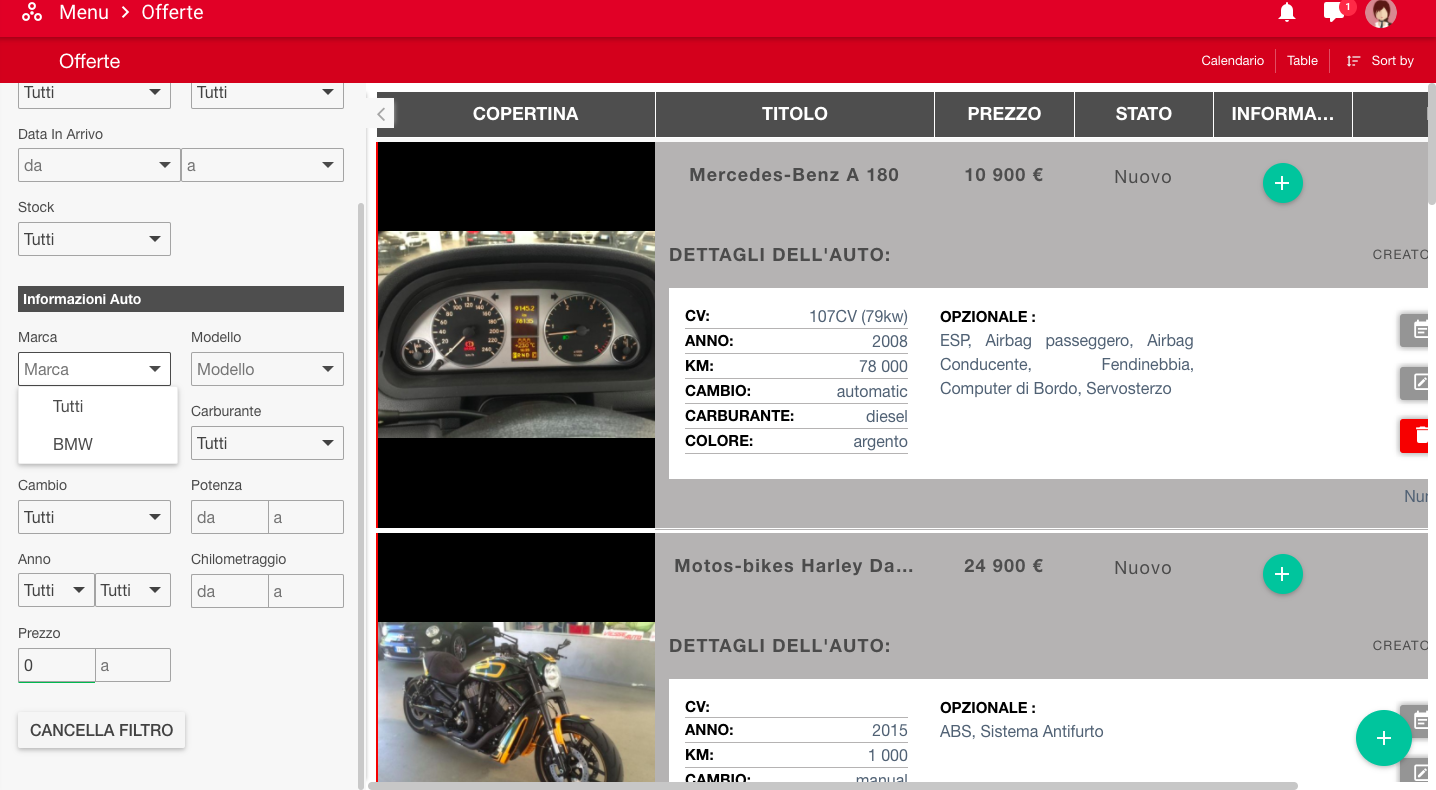1436x790 pixels.
Task: Expand info for Mercedes-Benz A 180
Action: click(x=1282, y=183)
